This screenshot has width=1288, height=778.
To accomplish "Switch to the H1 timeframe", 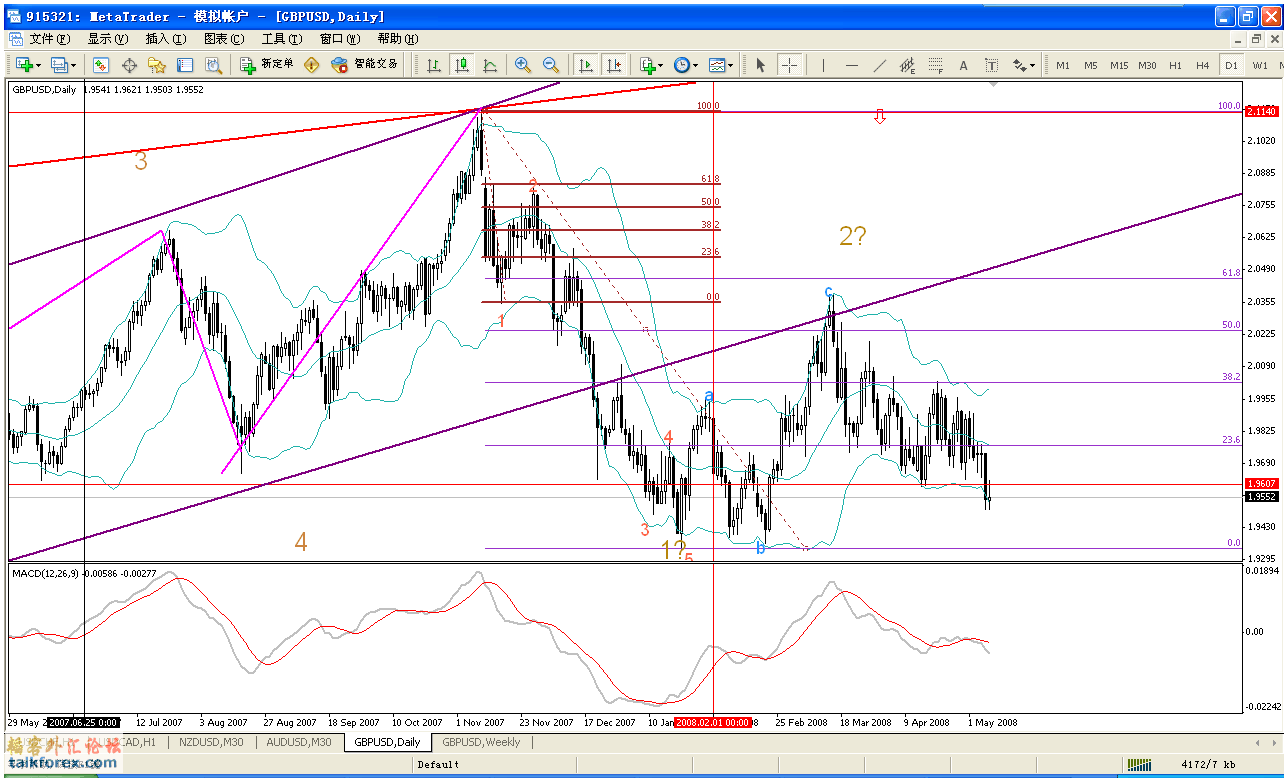I will (1175, 65).
